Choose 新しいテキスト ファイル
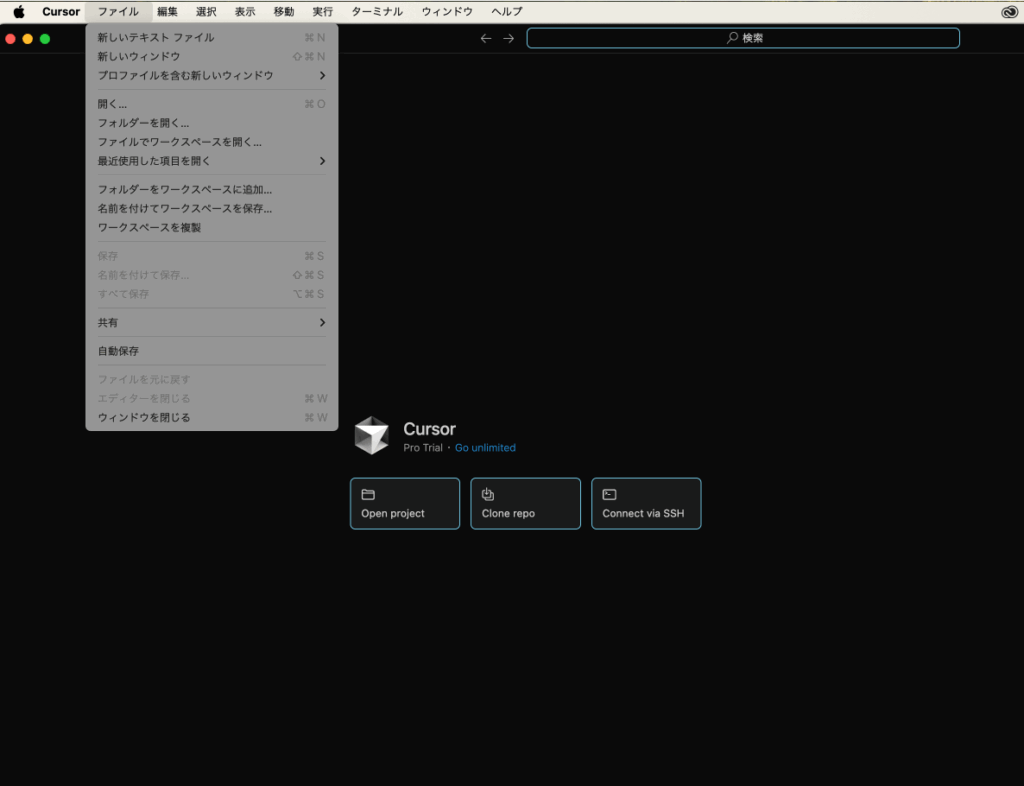Screen dimensions: 1024x786 tap(212, 38)
